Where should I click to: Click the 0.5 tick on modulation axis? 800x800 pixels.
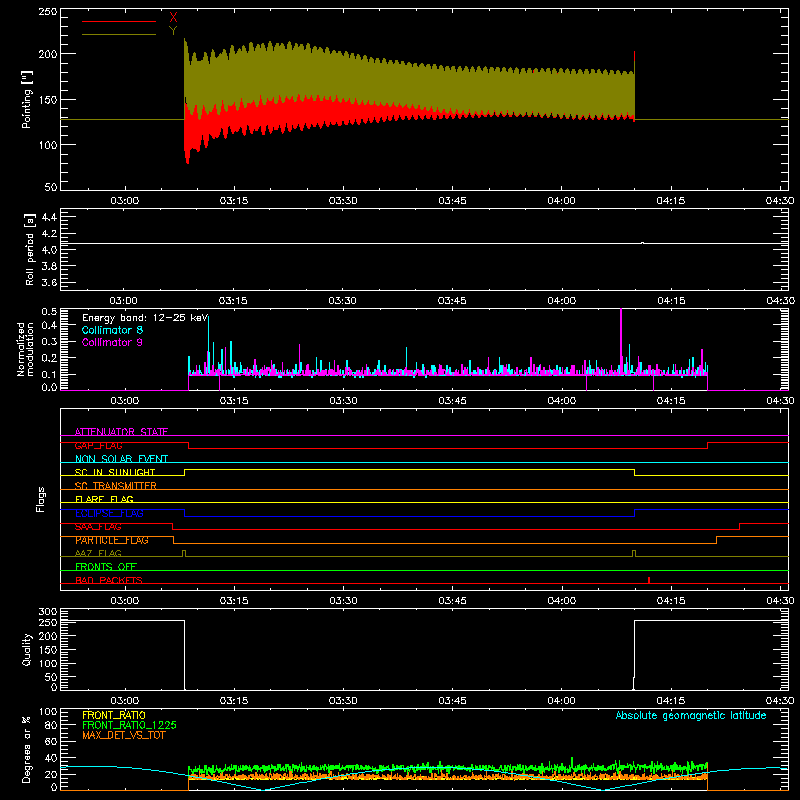click(49, 312)
